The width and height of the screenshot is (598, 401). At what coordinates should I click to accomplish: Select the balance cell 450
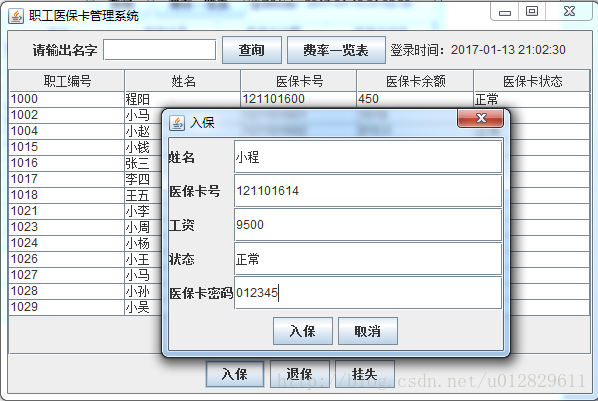point(415,99)
